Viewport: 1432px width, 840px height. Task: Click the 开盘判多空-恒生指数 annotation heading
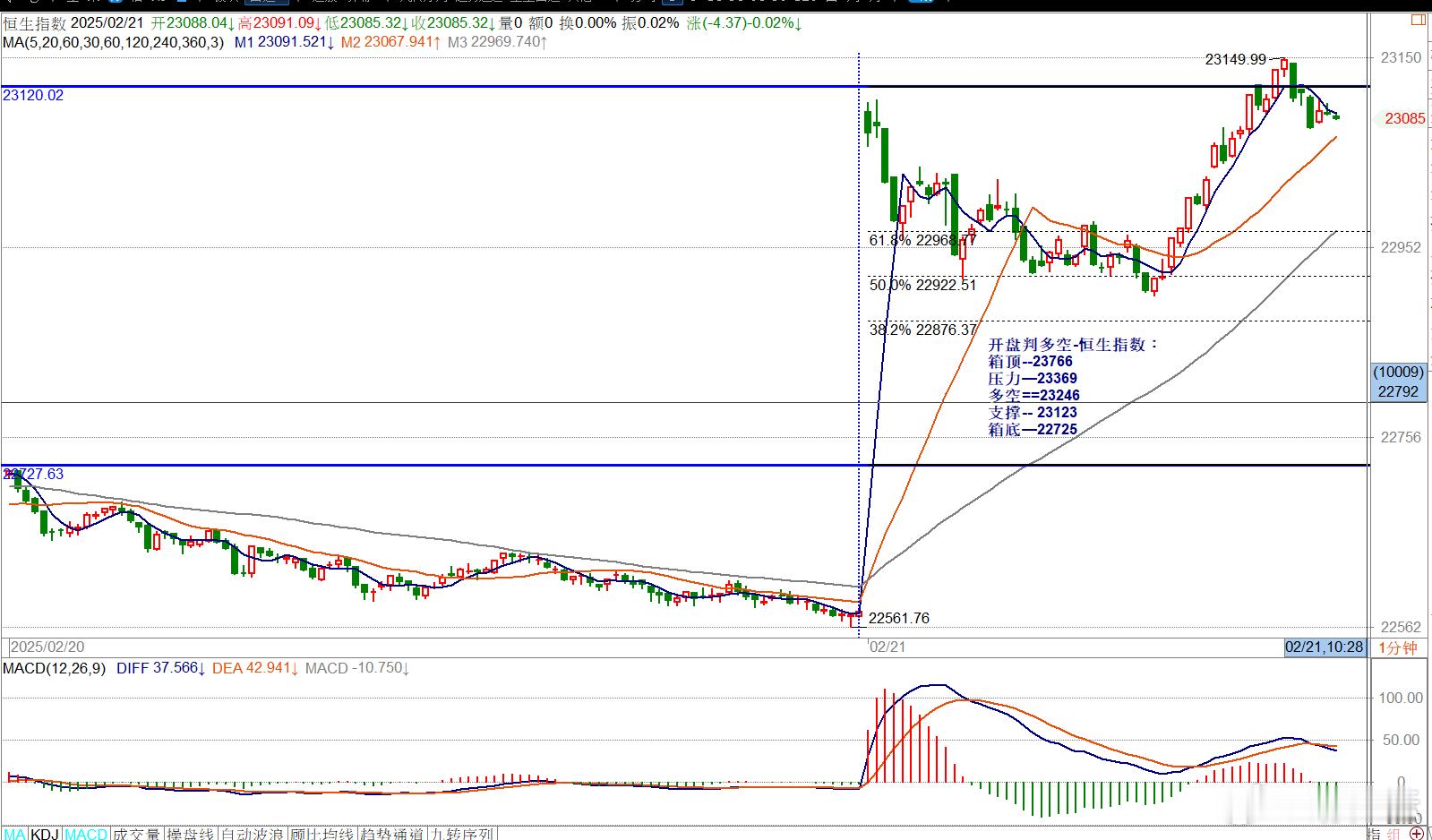tap(1074, 345)
